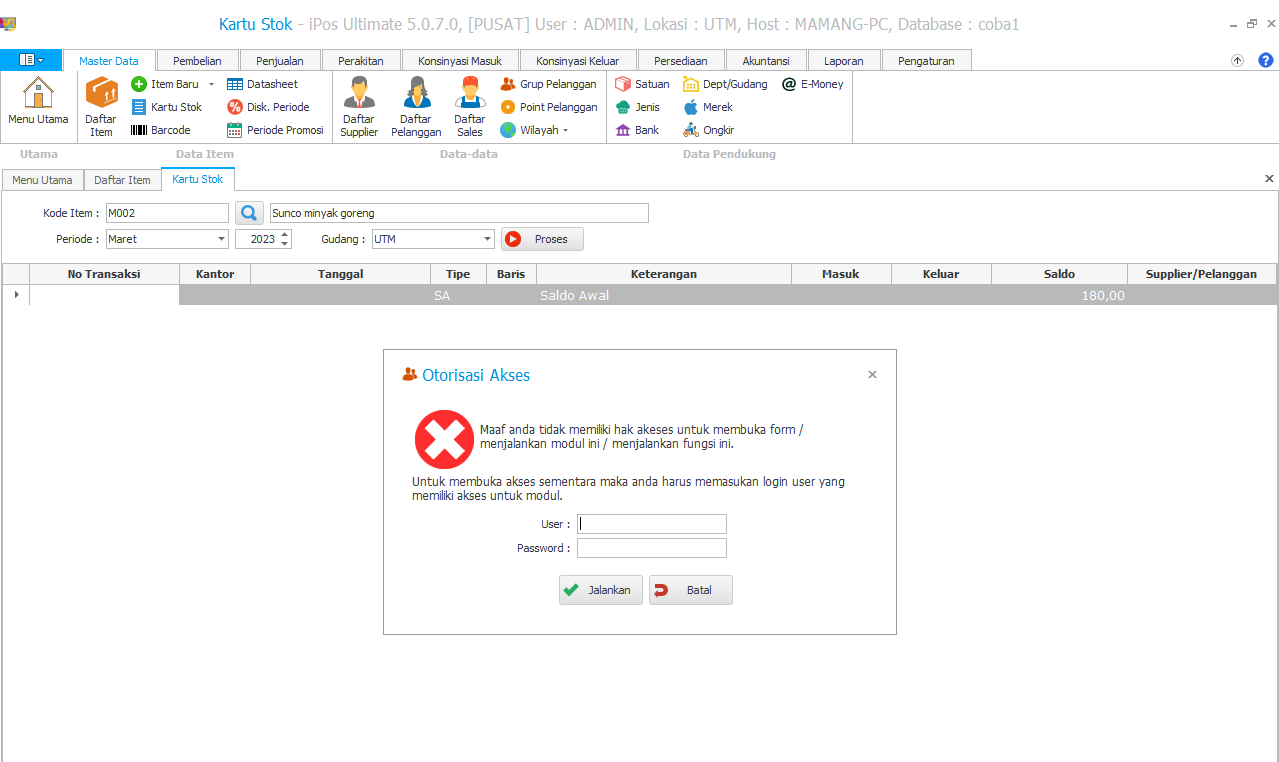Switch to the Penjualan ribbon tab
Viewport: 1279px width, 762px height.
pos(279,61)
